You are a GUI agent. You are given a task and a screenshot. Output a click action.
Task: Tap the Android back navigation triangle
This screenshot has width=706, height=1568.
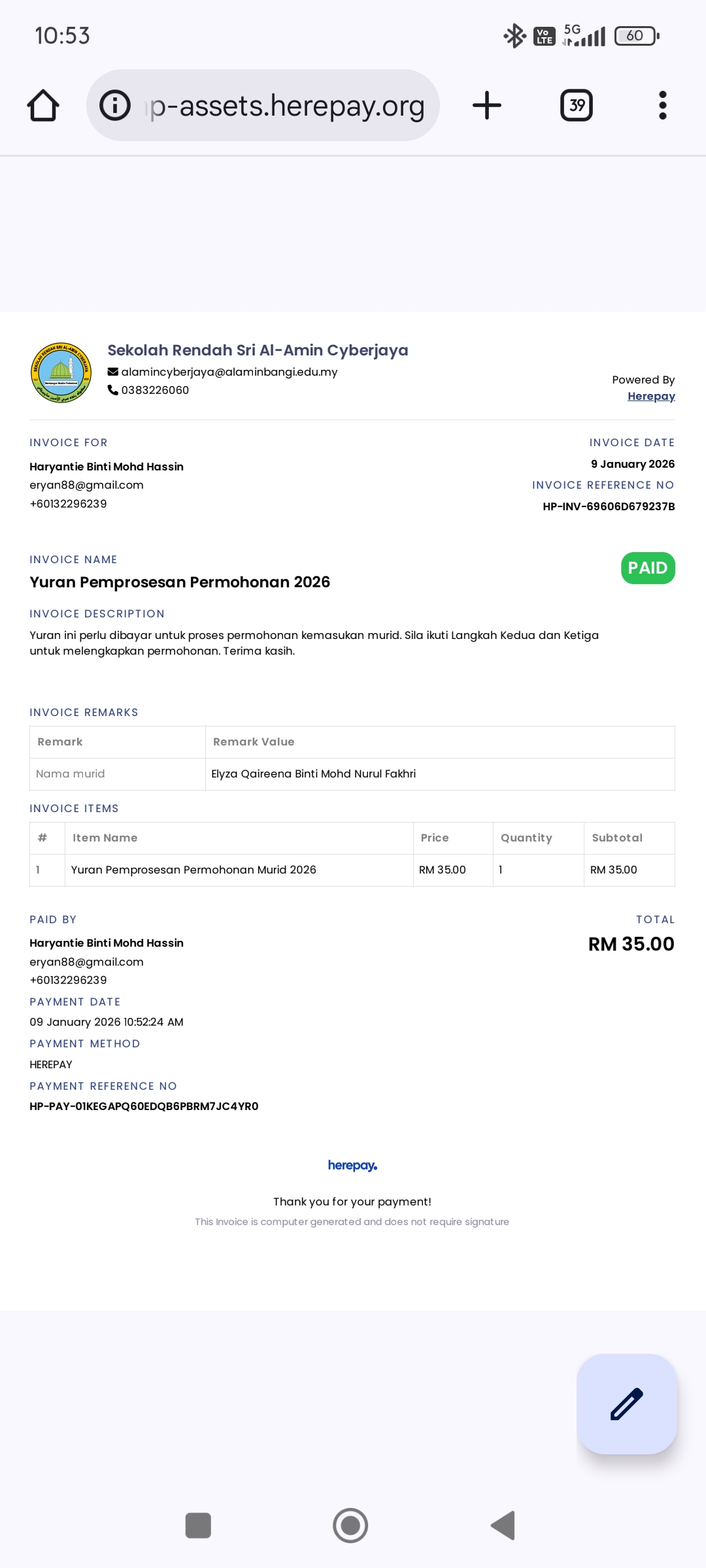tap(503, 1526)
